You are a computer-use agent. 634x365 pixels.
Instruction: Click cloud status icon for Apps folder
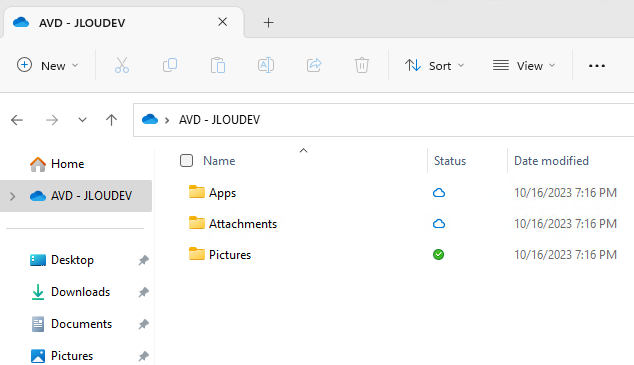click(439, 193)
